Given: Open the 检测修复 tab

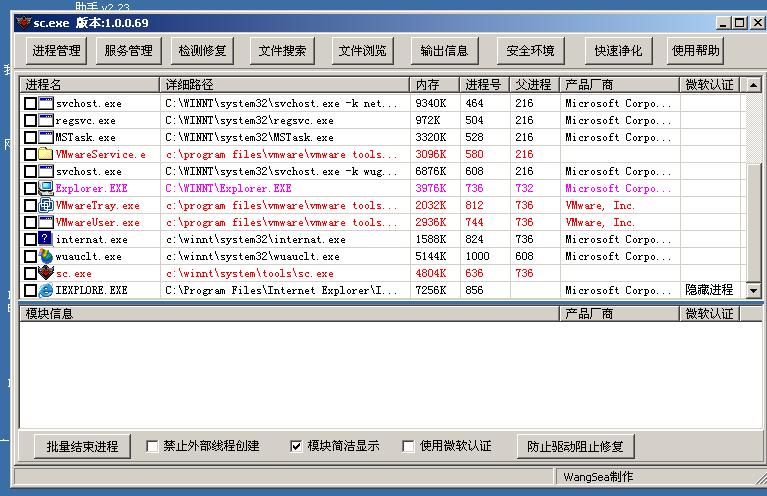Looking at the screenshot, I should point(202,51).
